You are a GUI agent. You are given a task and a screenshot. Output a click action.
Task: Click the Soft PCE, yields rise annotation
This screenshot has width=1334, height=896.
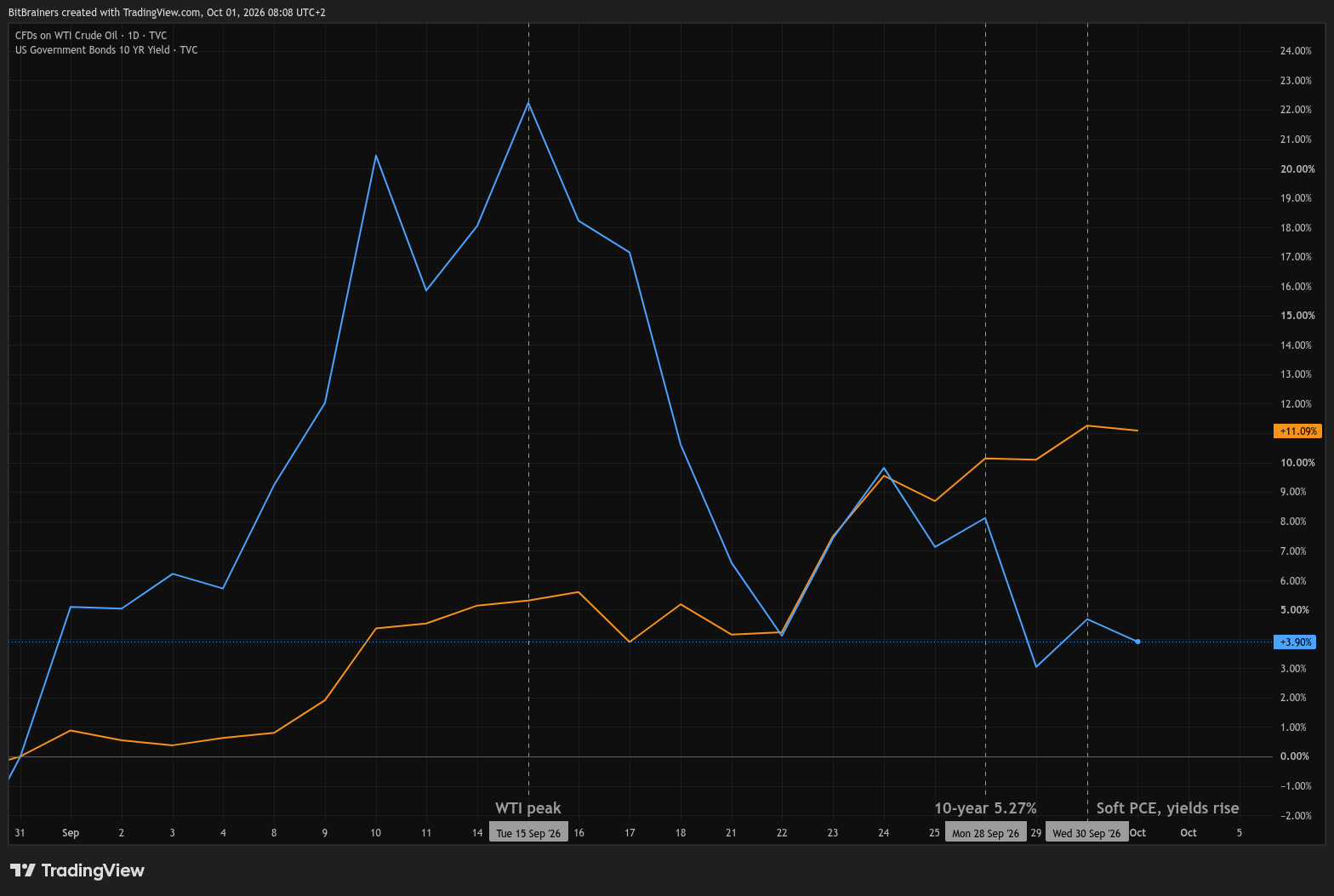pos(1167,808)
